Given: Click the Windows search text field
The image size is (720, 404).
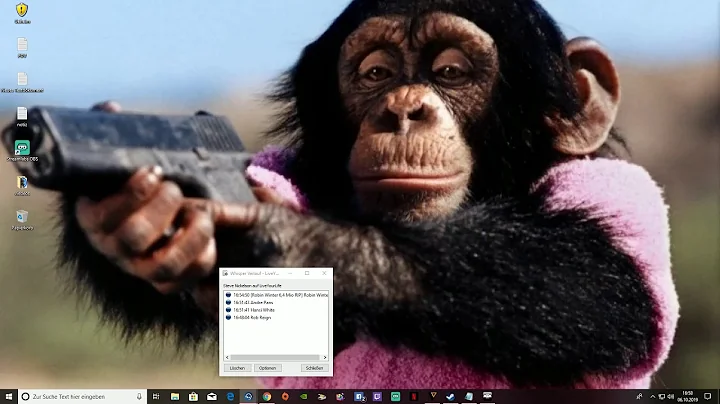Looking at the screenshot, I should click(83, 396).
